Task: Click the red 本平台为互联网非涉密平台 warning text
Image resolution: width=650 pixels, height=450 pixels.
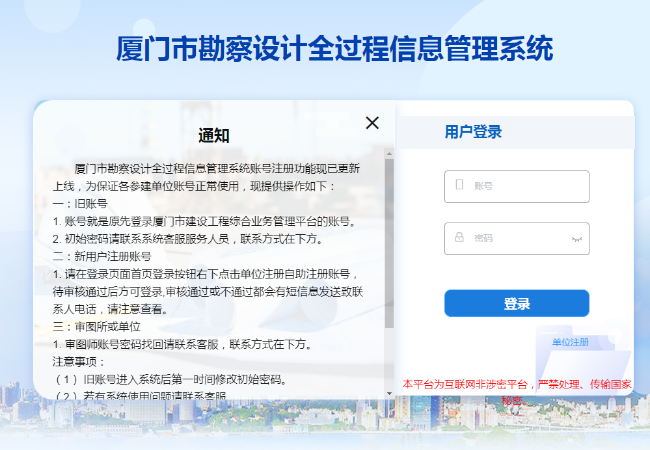Action: (x=516, y=383)
